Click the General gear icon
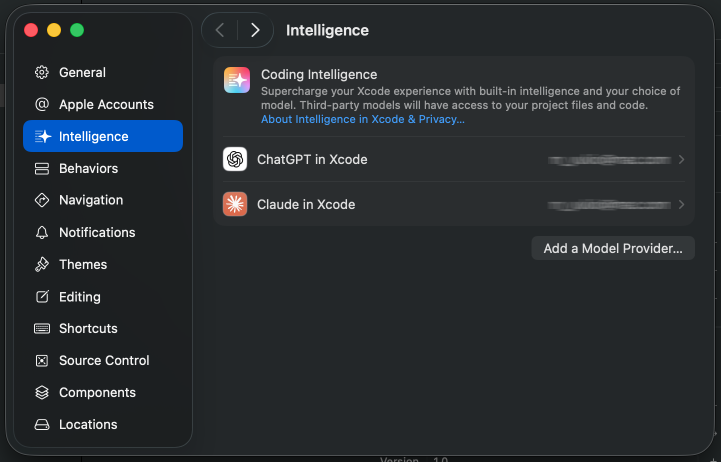The height and width of the screenshot is (462, 721). 42,72
